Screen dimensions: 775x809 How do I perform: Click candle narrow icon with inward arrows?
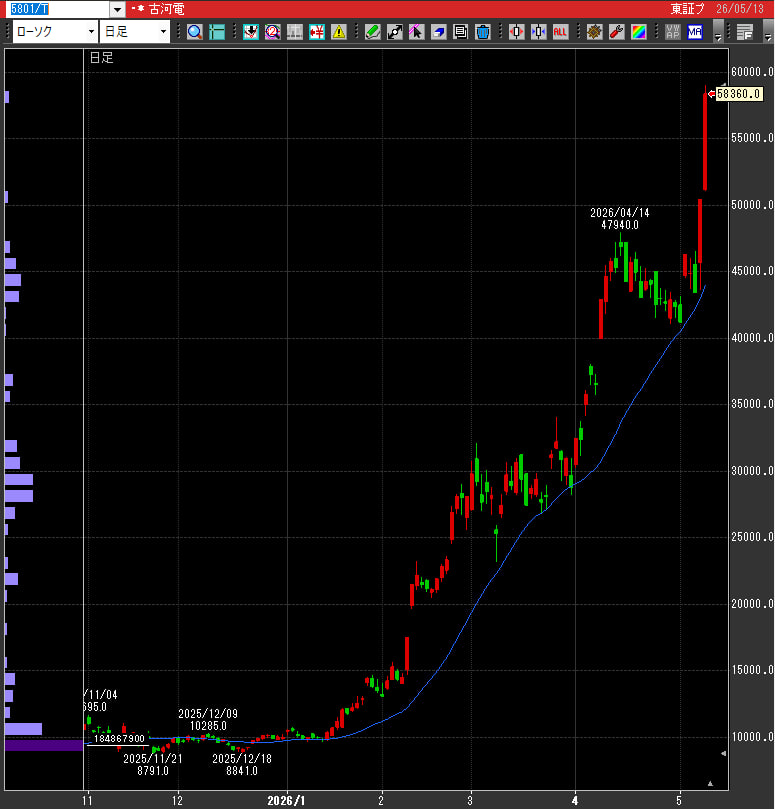click(539, 32)
